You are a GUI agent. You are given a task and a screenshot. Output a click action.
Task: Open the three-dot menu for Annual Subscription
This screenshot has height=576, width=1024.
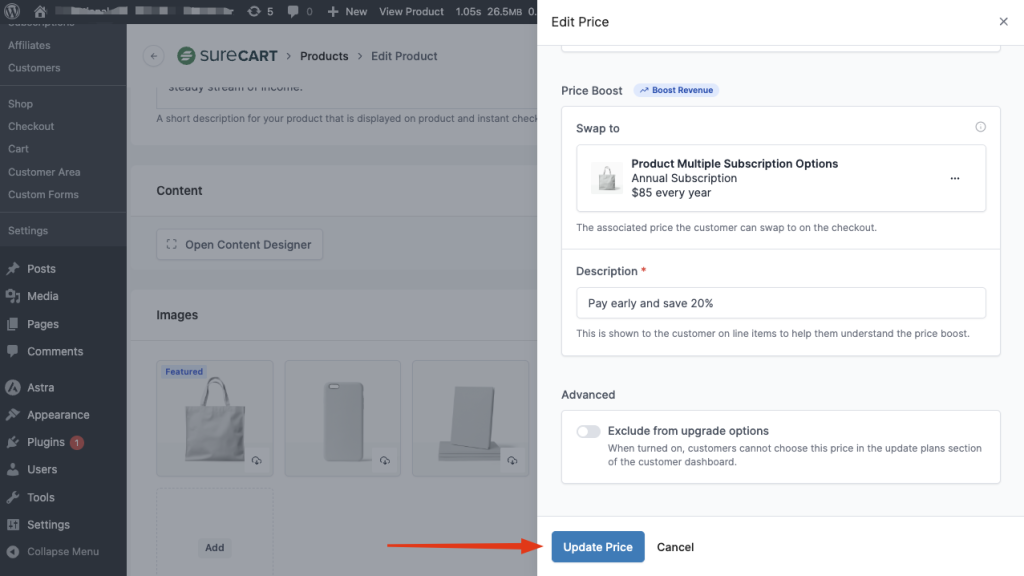point(954,179)
